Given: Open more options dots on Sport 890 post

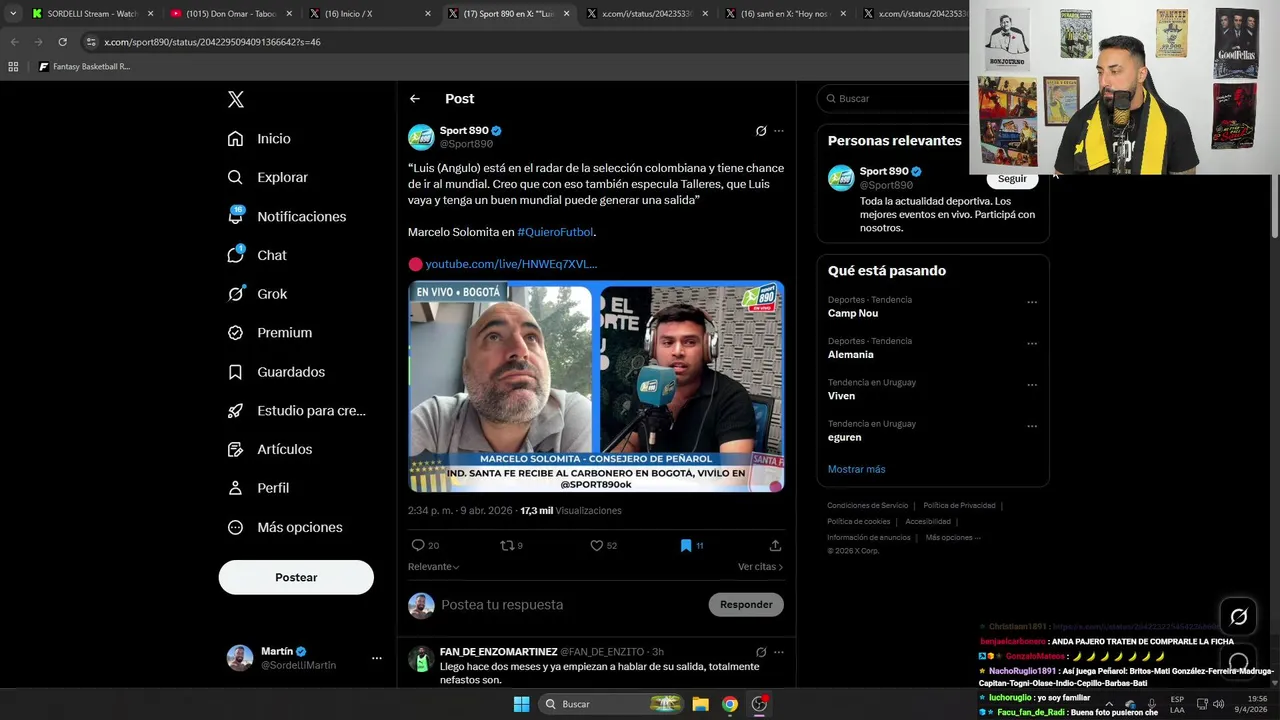Looking at the screenshot, I should pos(779,131).
